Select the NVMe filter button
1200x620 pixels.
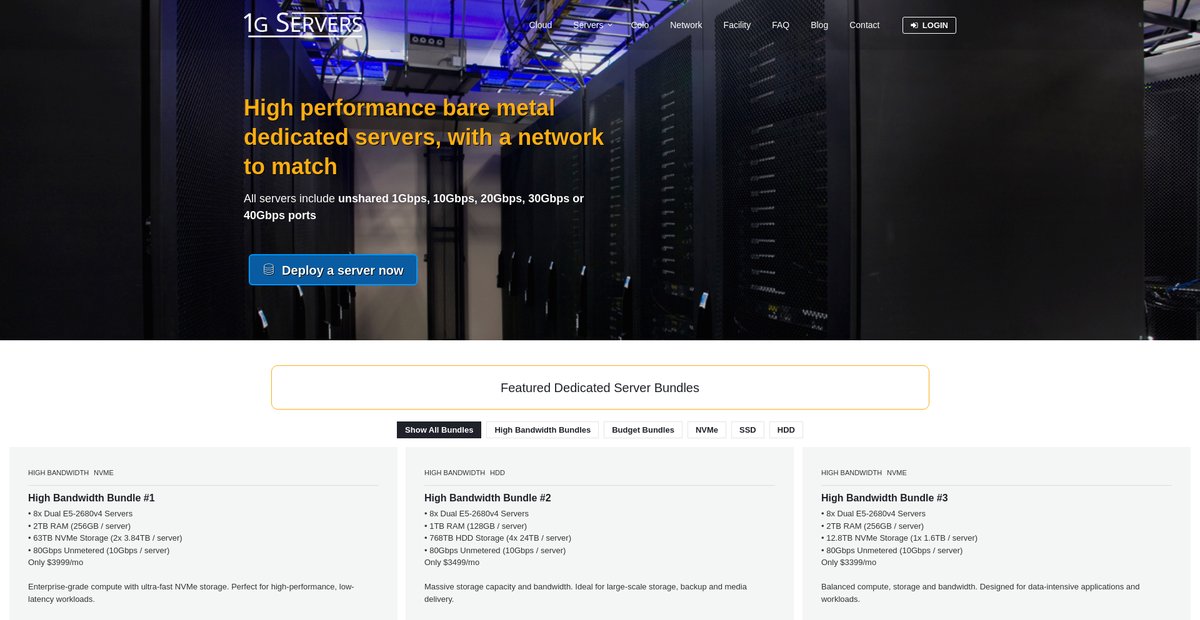coord(707,430)
